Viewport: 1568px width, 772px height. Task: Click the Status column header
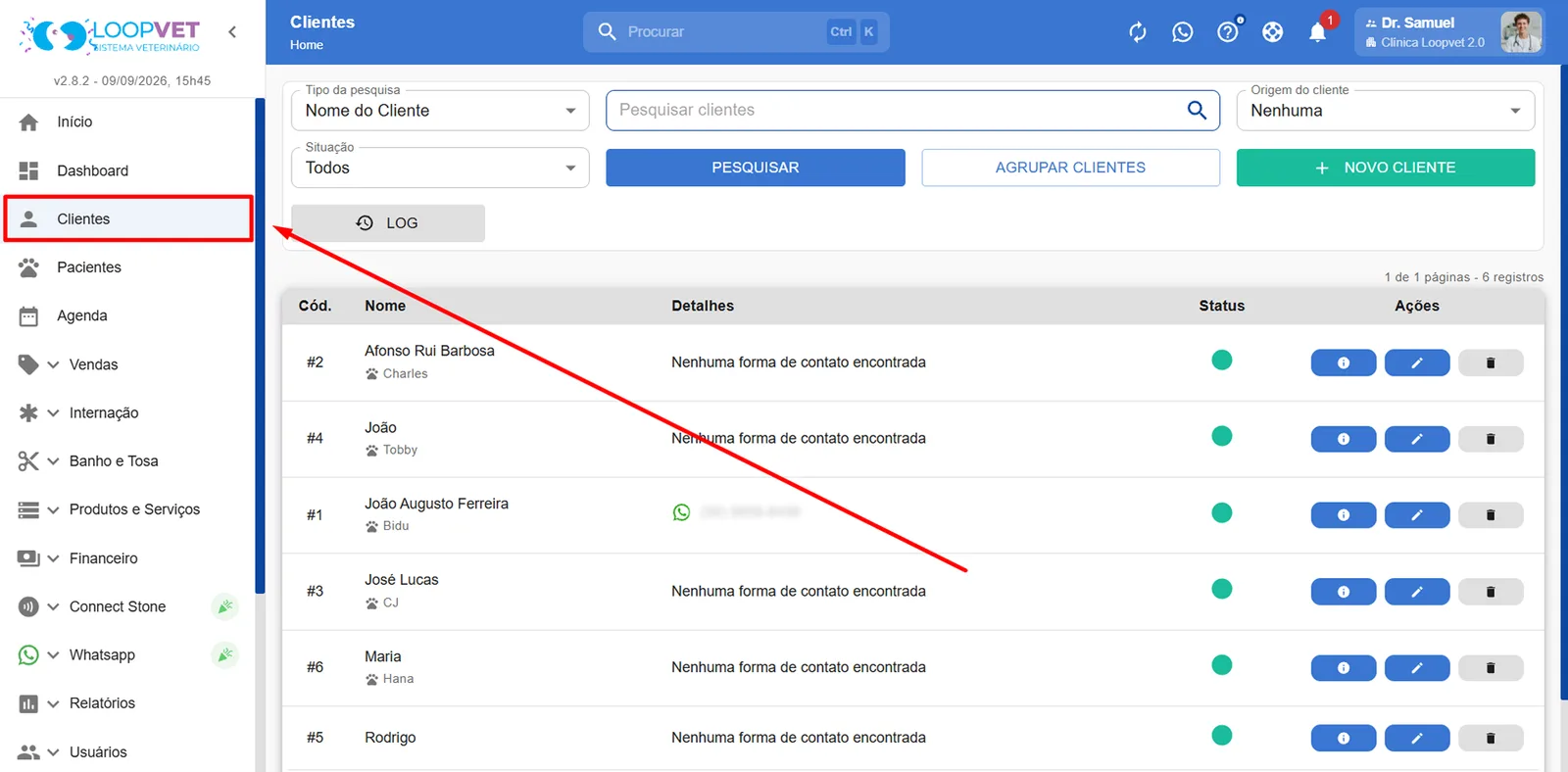click(1222, 306)
